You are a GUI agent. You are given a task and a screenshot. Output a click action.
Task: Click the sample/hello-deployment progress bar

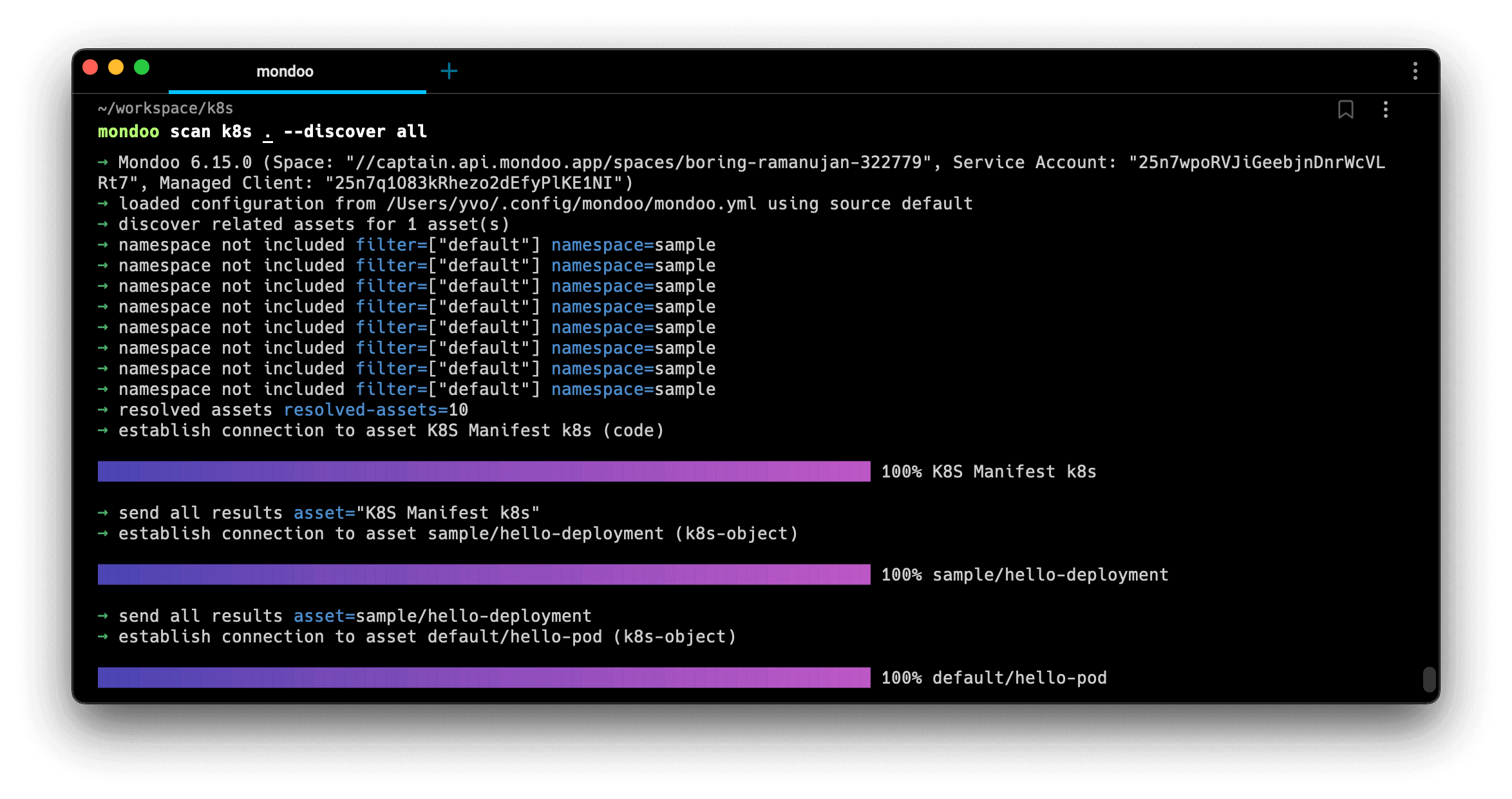pyautogui.click(x=483, y=574)
